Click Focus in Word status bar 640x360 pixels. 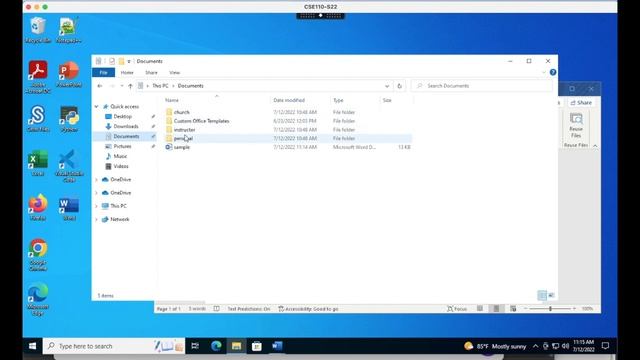click(457, 309)
